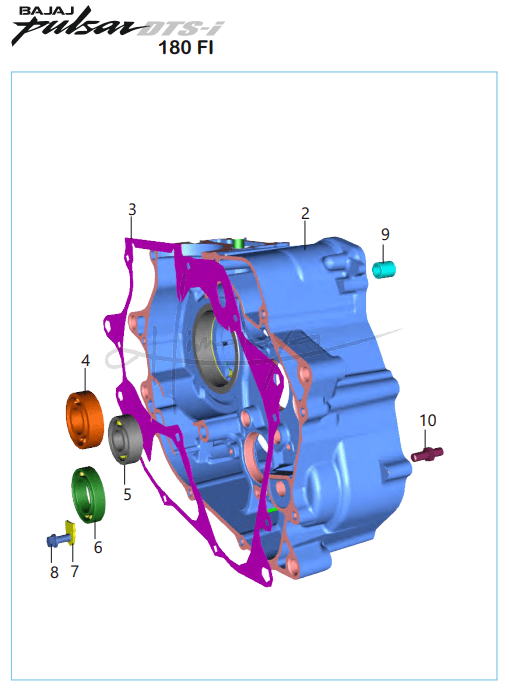Screen dimensions: 509x689
Task: Select the maroon pin part
Action: [427, 454]
